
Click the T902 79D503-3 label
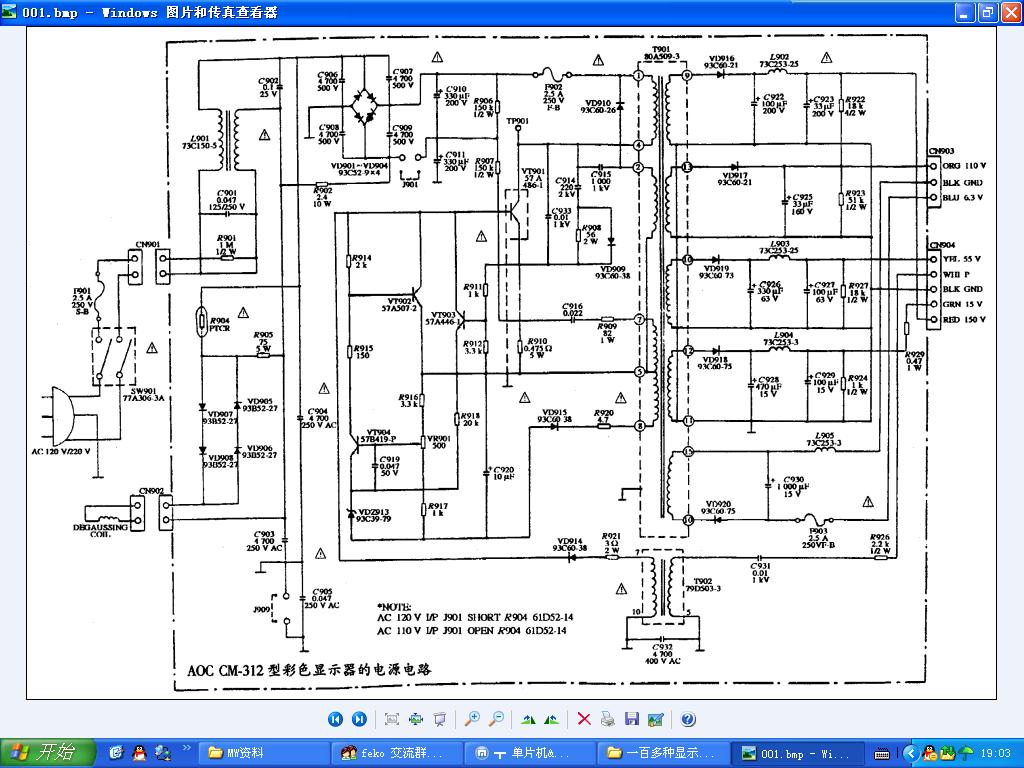[703, 584]
